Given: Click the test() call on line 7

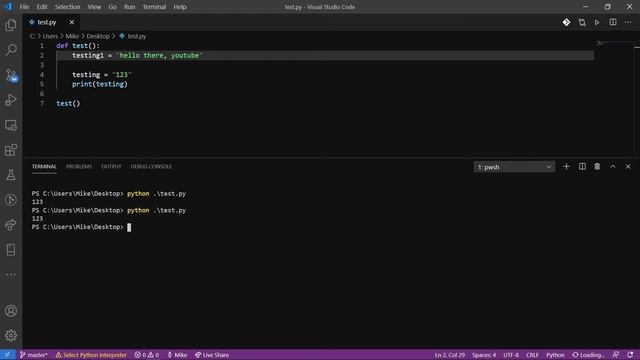Looking at the screenshot, I should pyautogui.click(x=68, y=103).
